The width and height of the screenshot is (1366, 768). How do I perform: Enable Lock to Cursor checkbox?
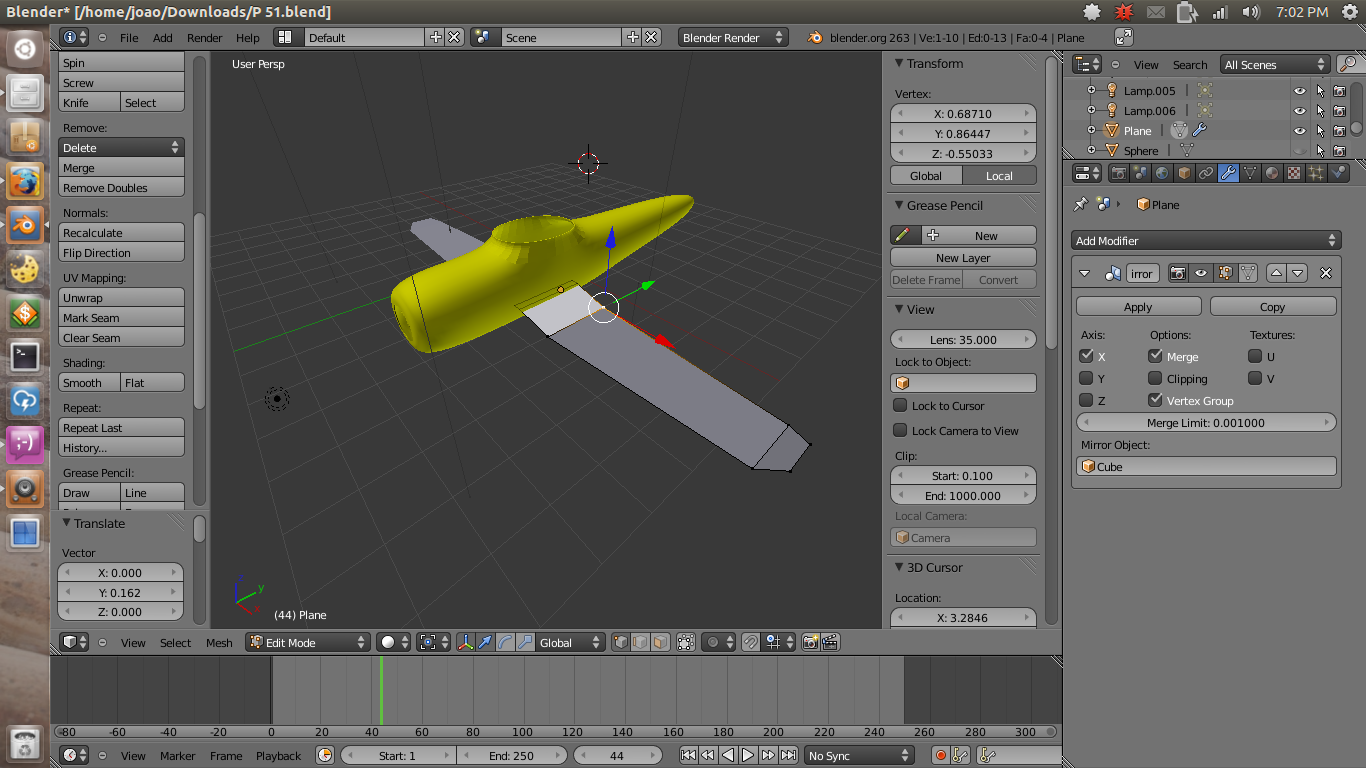tap(900, 405)
